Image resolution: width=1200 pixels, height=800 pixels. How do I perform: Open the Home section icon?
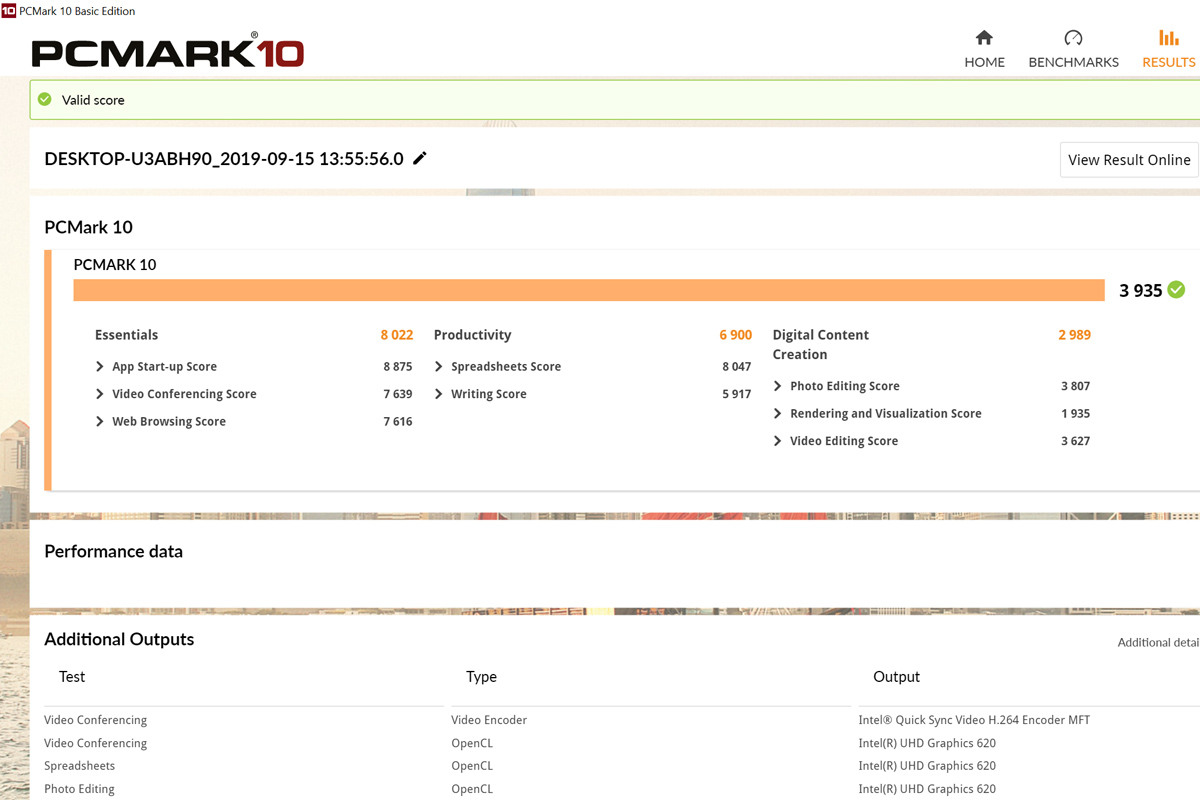[984, 38]
